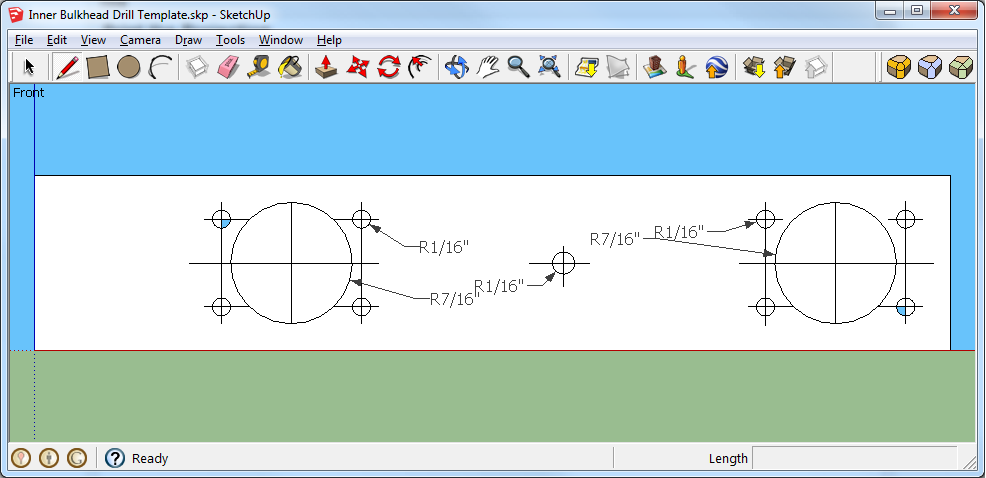Open the Instructor help question icon

115,458
